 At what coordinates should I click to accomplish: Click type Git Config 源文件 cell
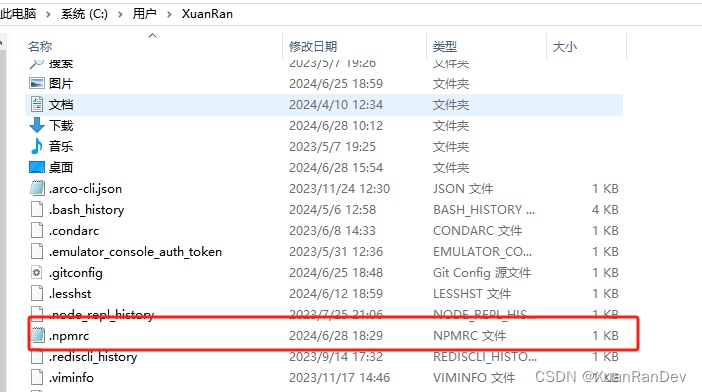click(482, 273)
